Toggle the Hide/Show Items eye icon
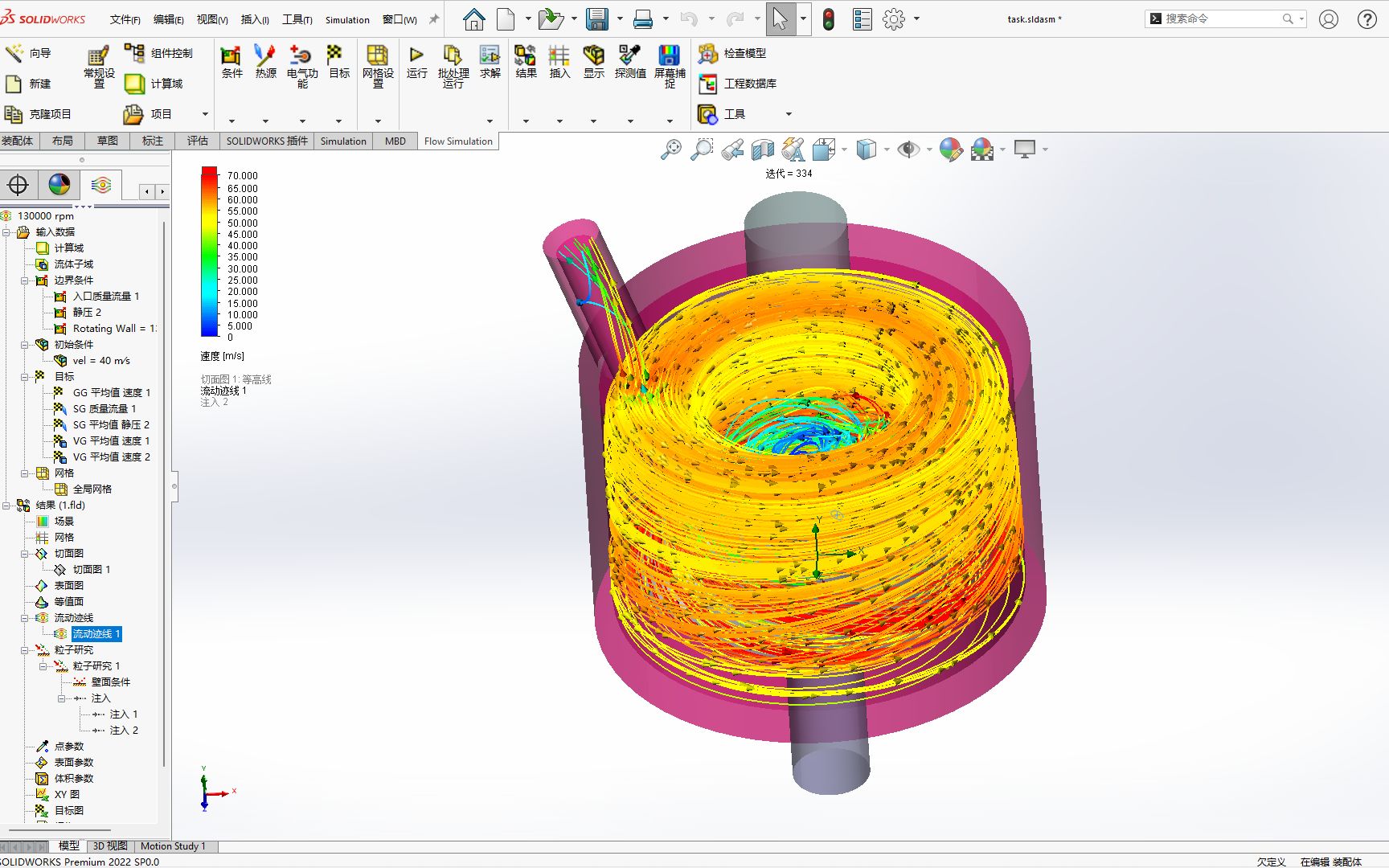 pyautogui.click(x=909, y=149)
